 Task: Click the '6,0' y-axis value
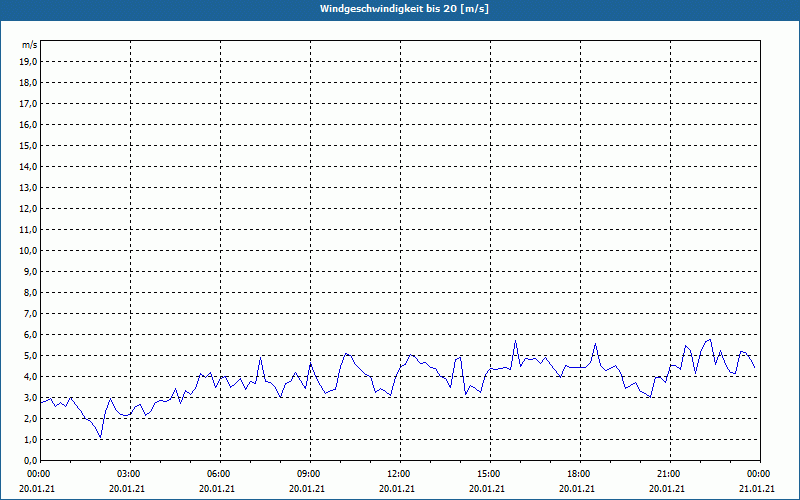(x=31, y=335)
